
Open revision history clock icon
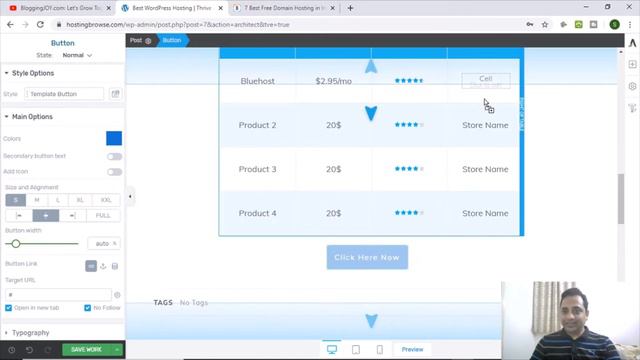pos(12,350)
